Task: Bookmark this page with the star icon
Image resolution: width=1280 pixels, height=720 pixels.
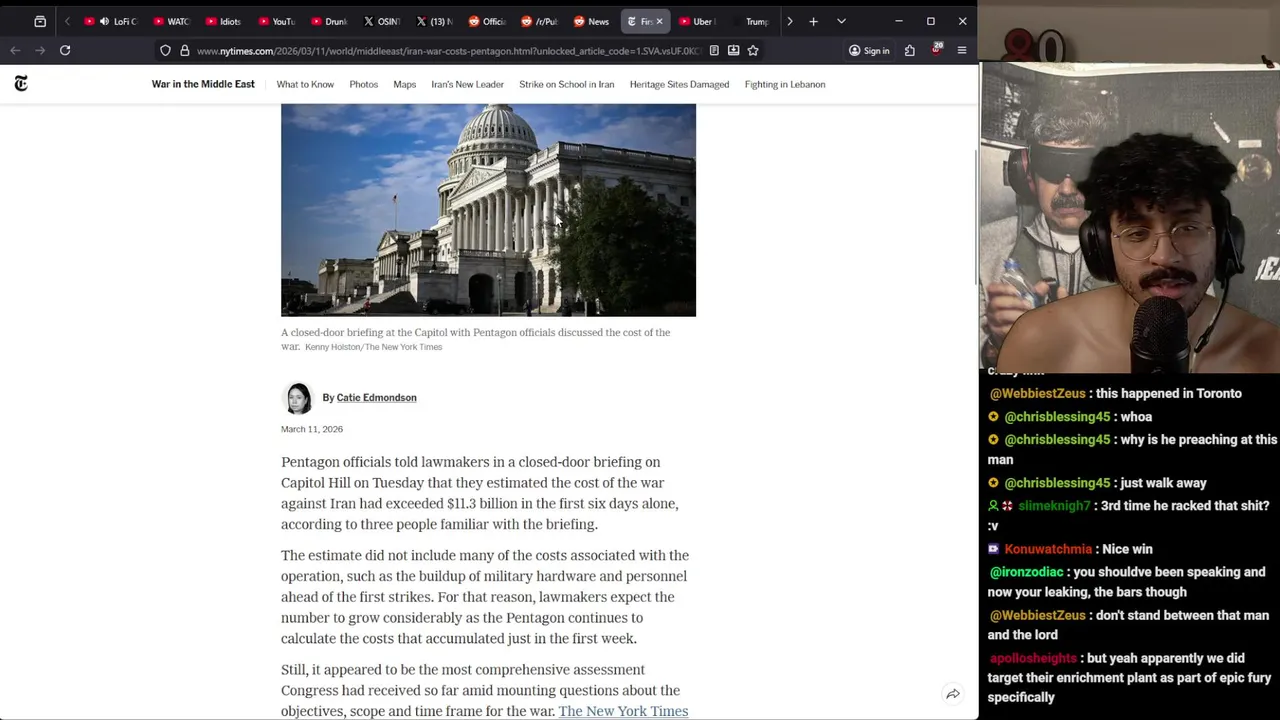Action: [x=753, y=50]
